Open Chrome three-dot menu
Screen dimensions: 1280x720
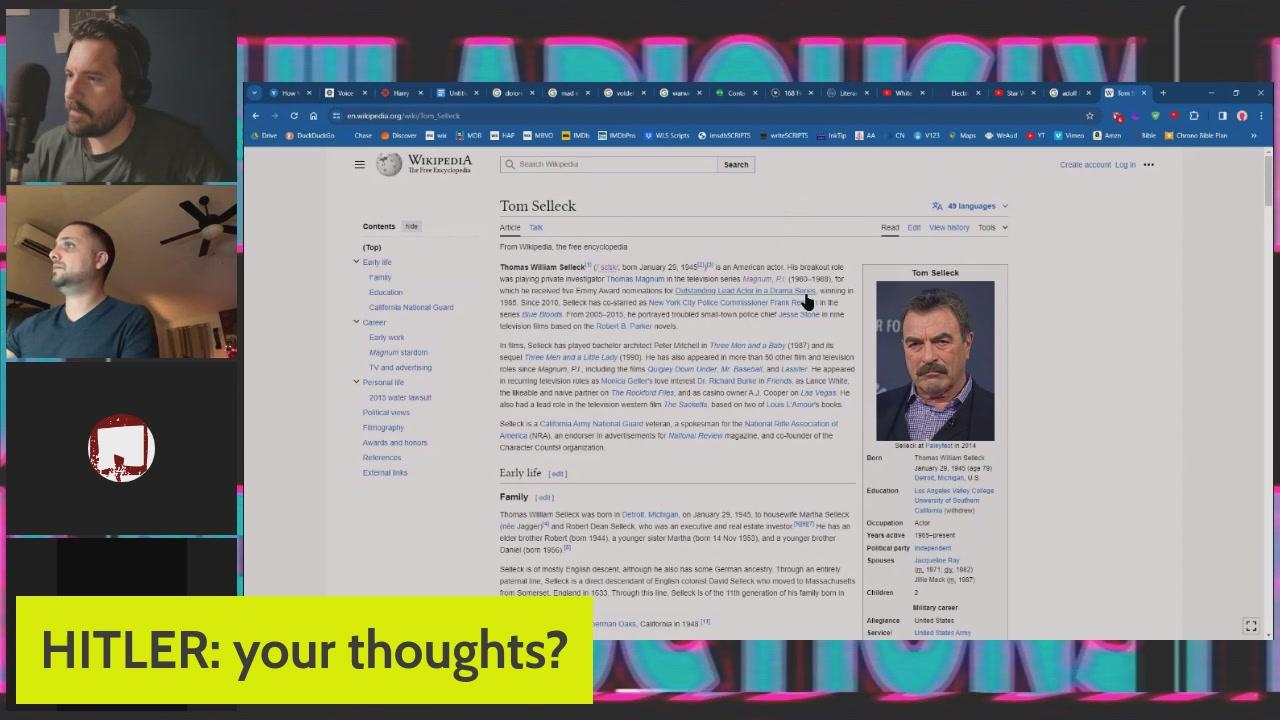tap(1260, 116)
